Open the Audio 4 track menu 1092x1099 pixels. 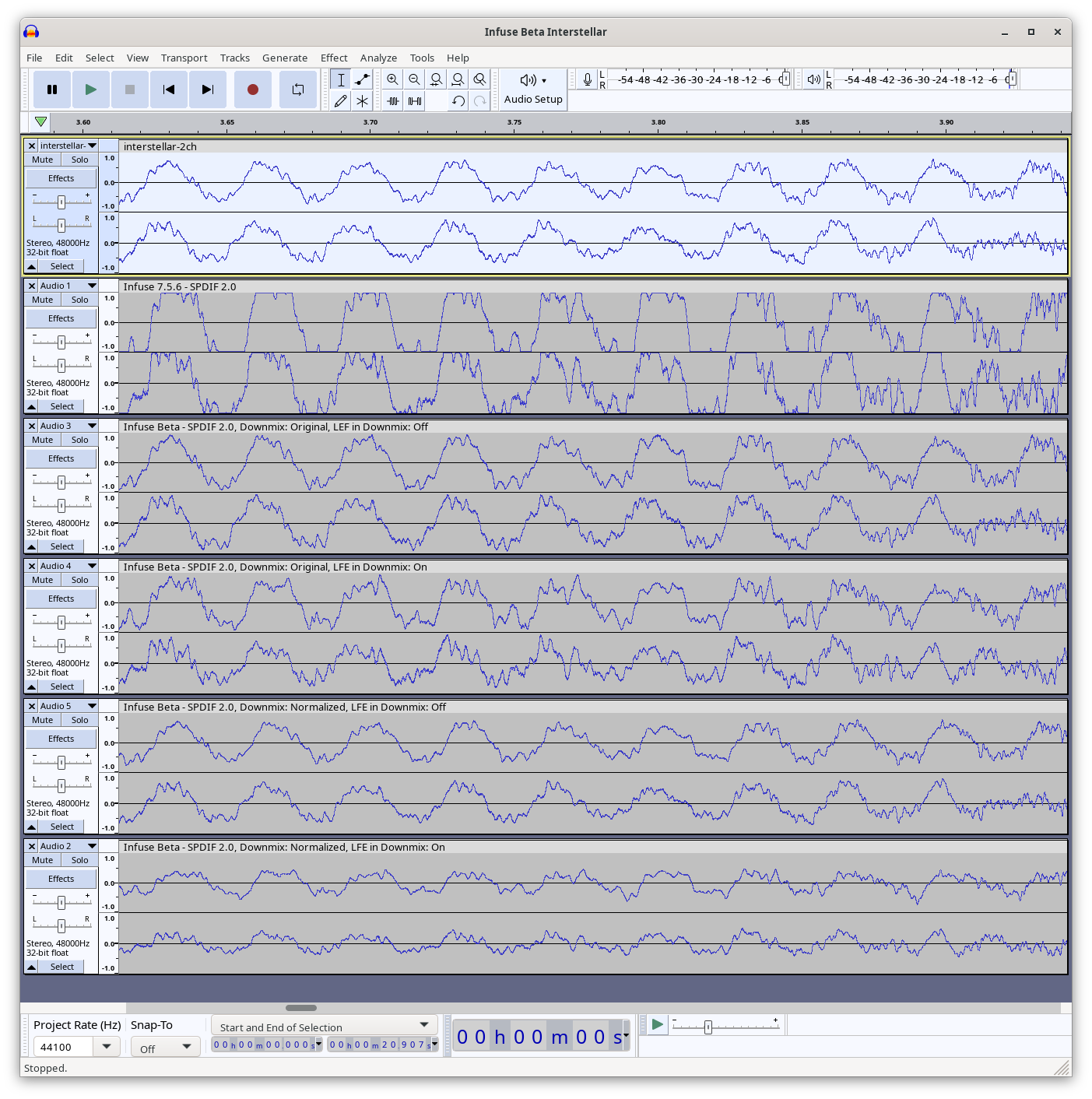click(x=68, y=566)
